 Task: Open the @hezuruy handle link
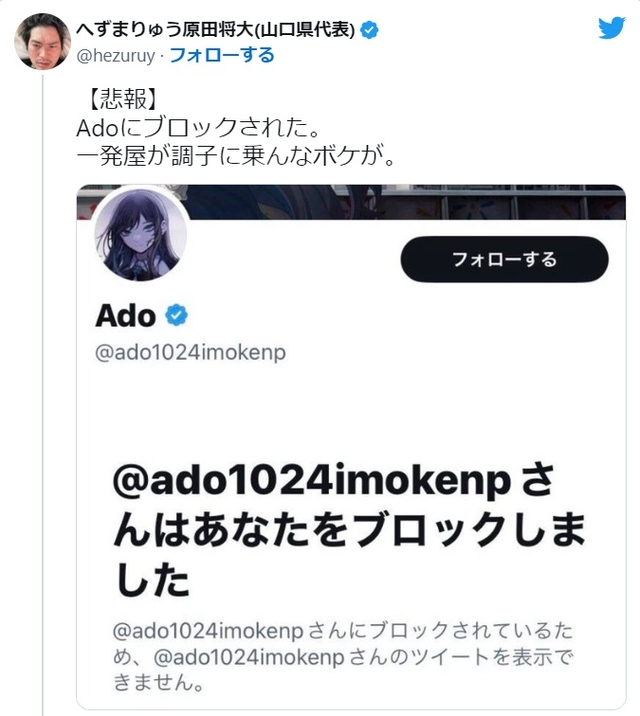point(116,56)
